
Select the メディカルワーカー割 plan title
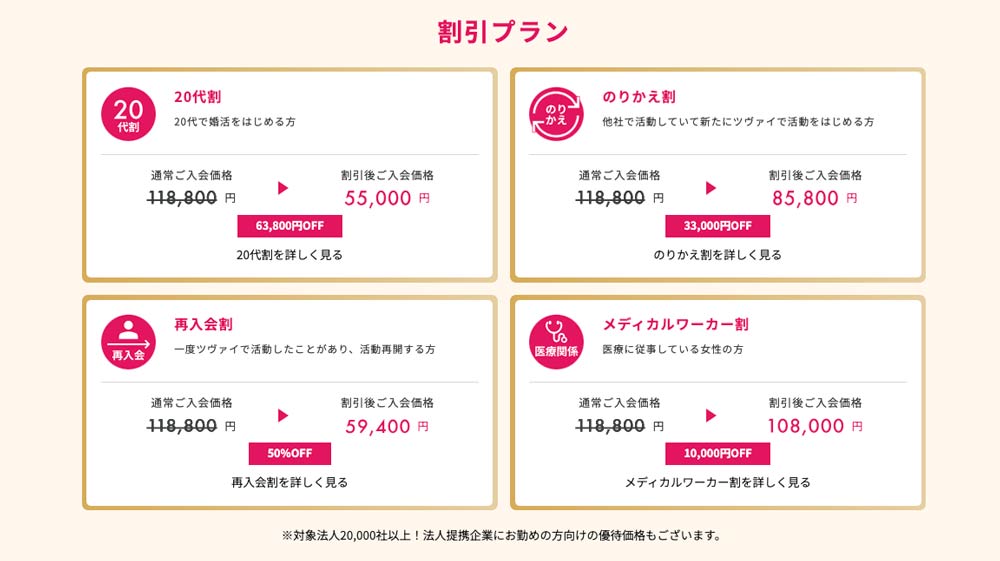(675, 324)
